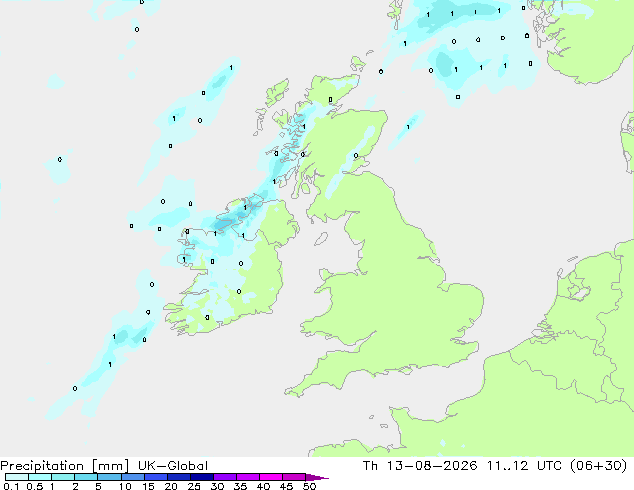Click the legend value '10'
The width and height of the screenshot is (634, 490).
[125, 486]
